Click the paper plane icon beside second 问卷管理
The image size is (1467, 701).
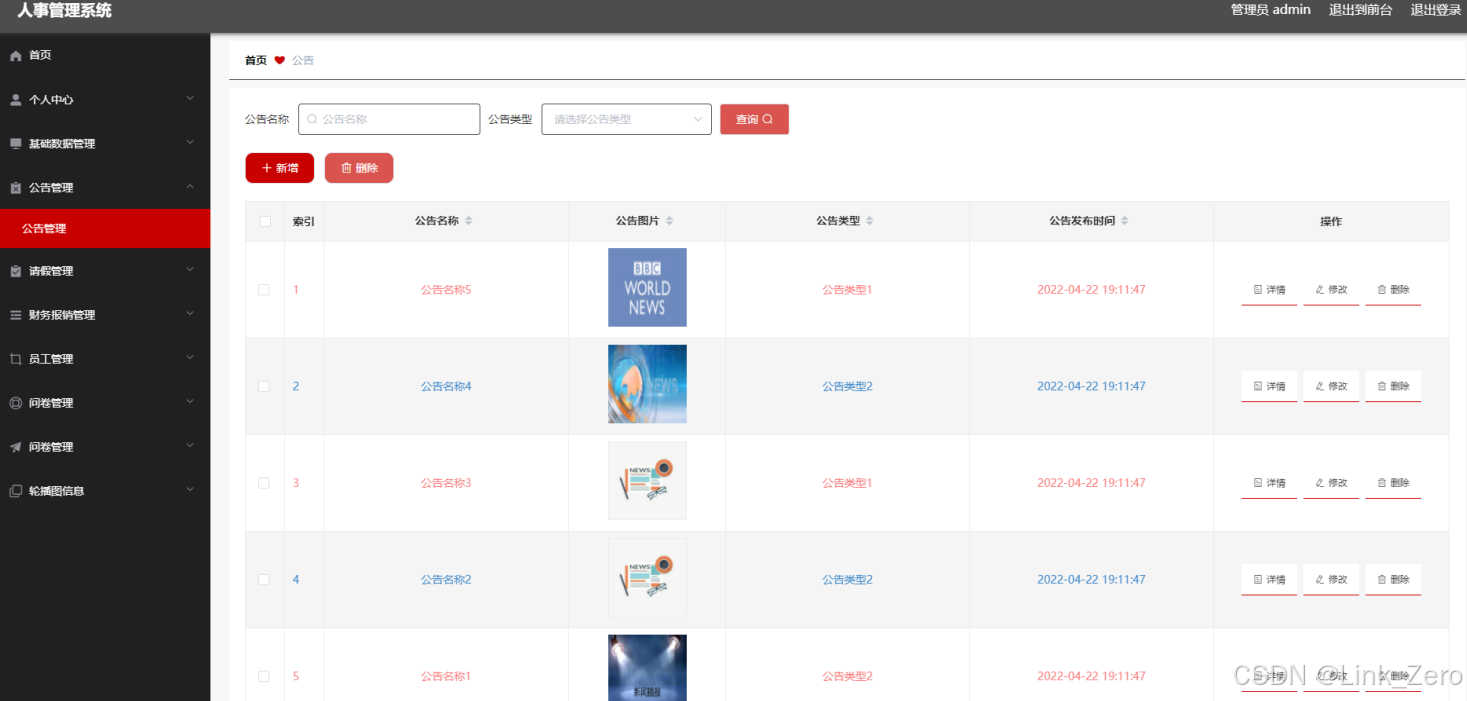[x=15, y=447]
